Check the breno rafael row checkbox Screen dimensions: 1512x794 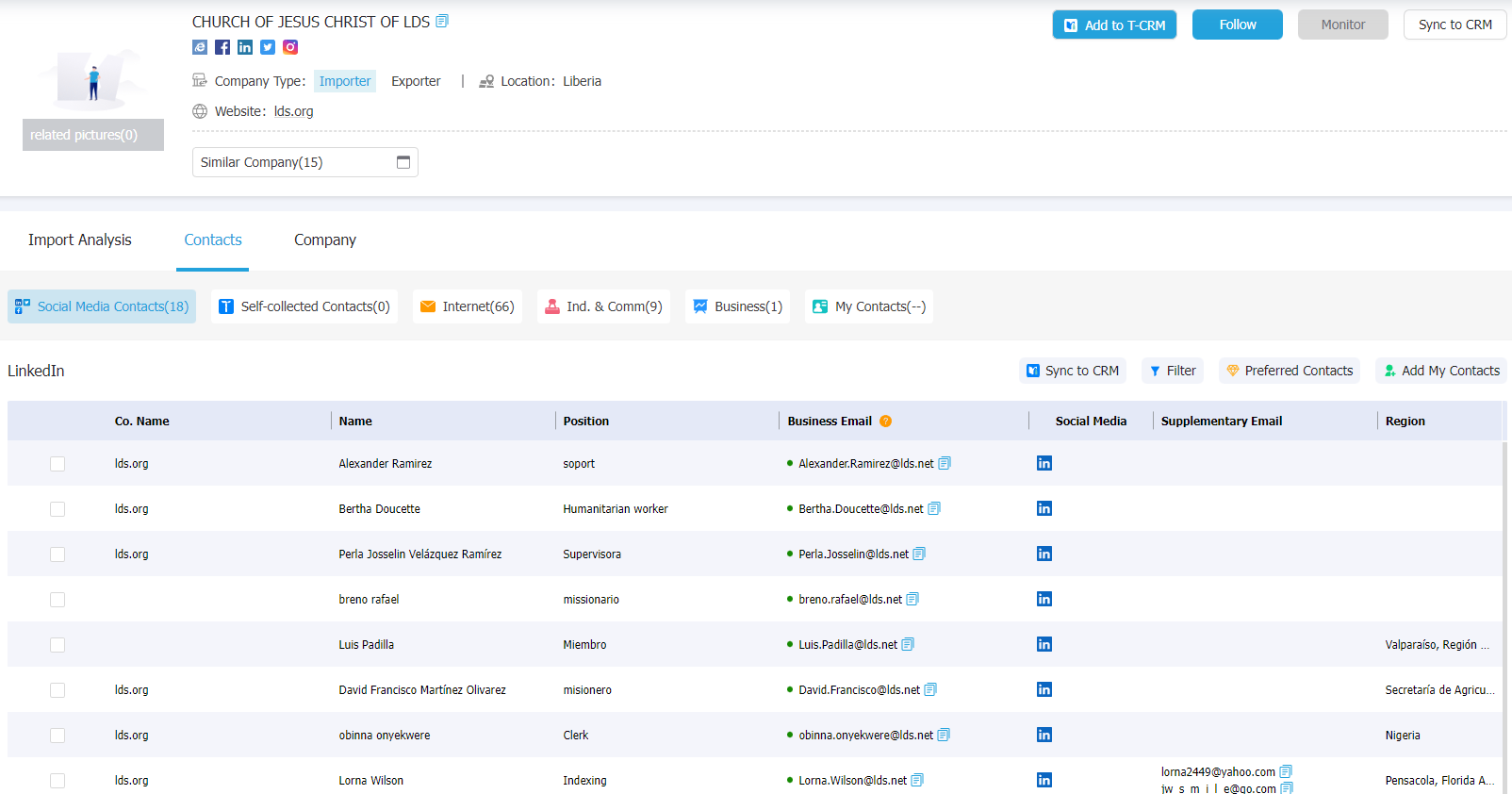point(58,600)
